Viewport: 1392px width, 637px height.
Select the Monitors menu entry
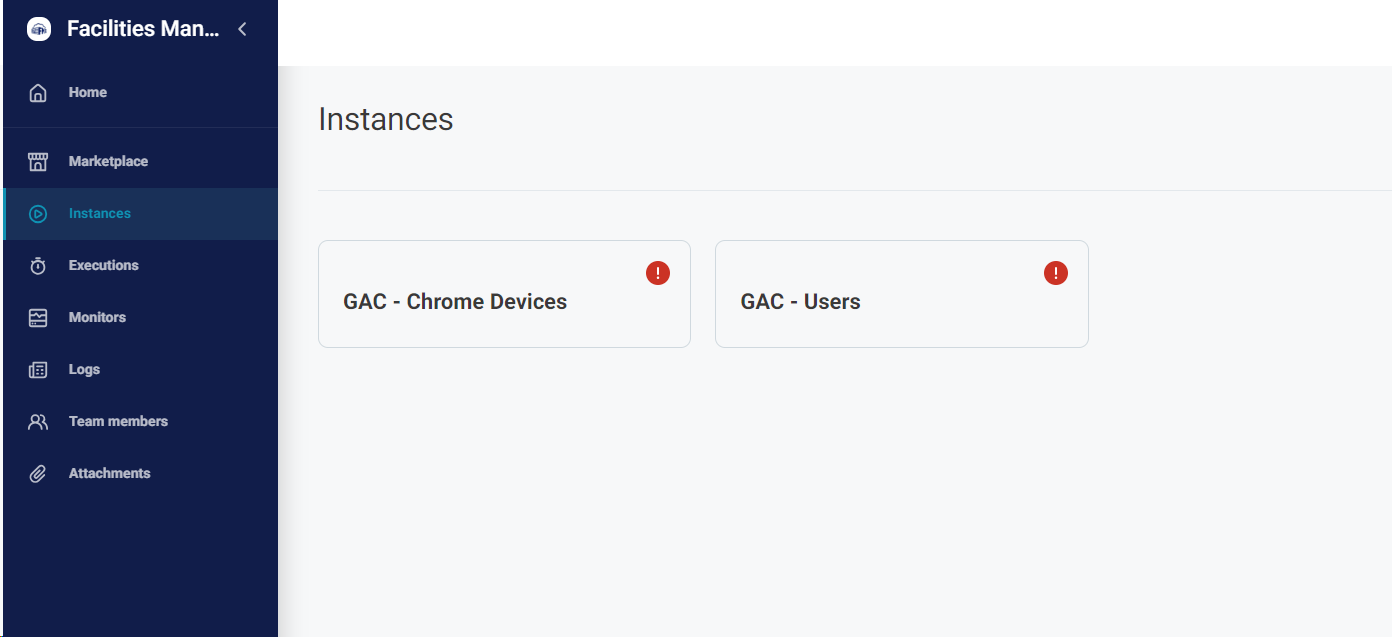tap(96, 317)
